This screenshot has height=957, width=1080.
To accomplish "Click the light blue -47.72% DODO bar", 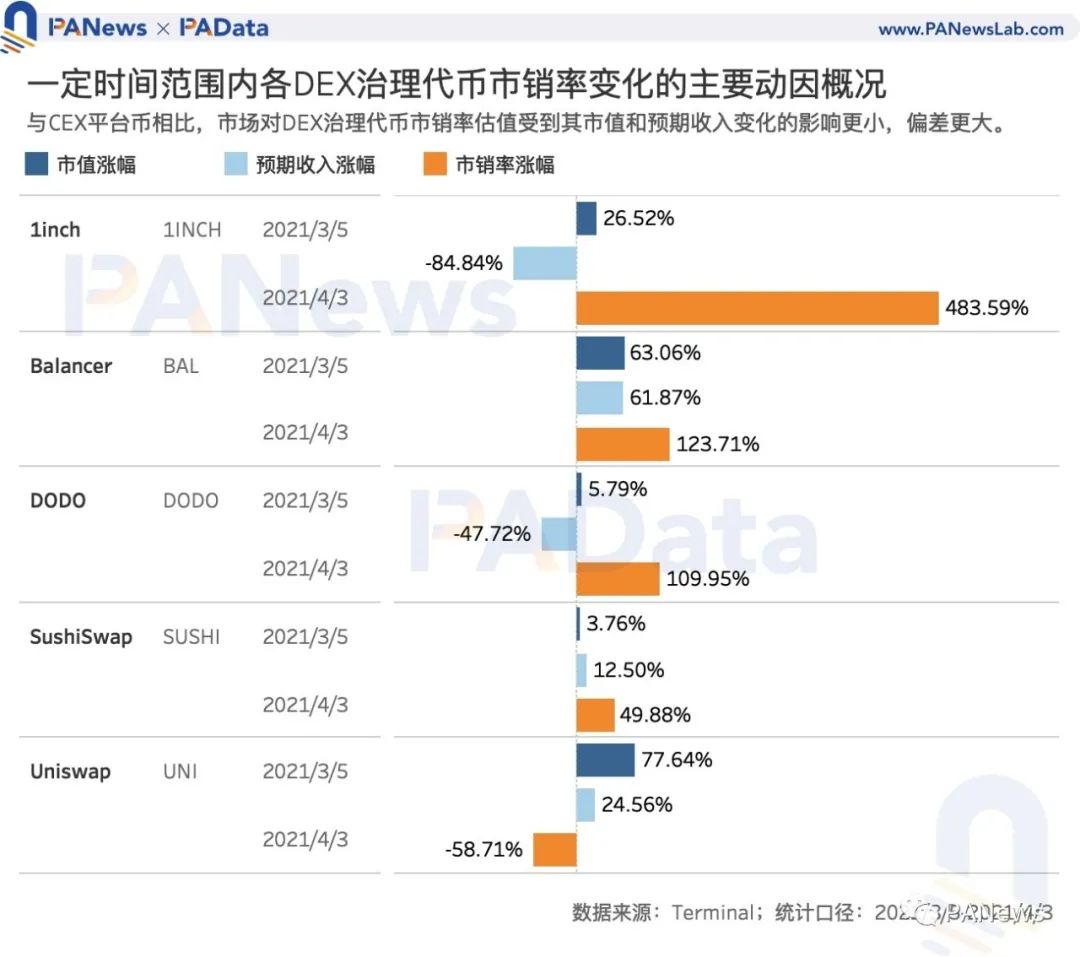I will (559, 534).
